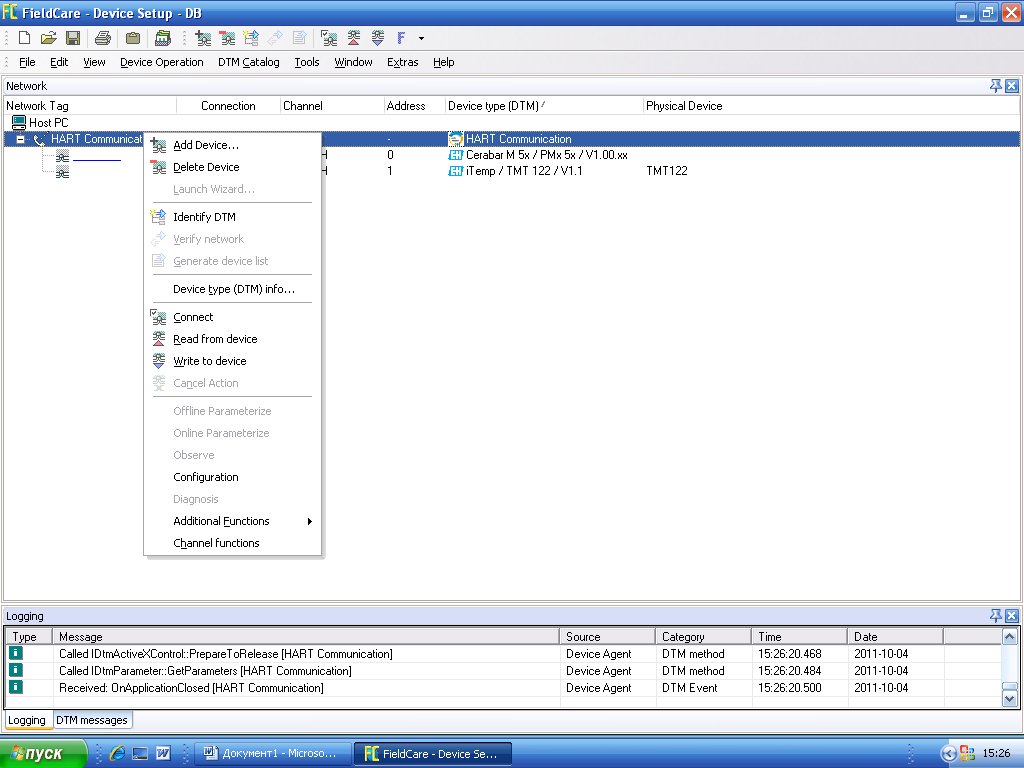Open the пуск Start button

pos(43,754)
